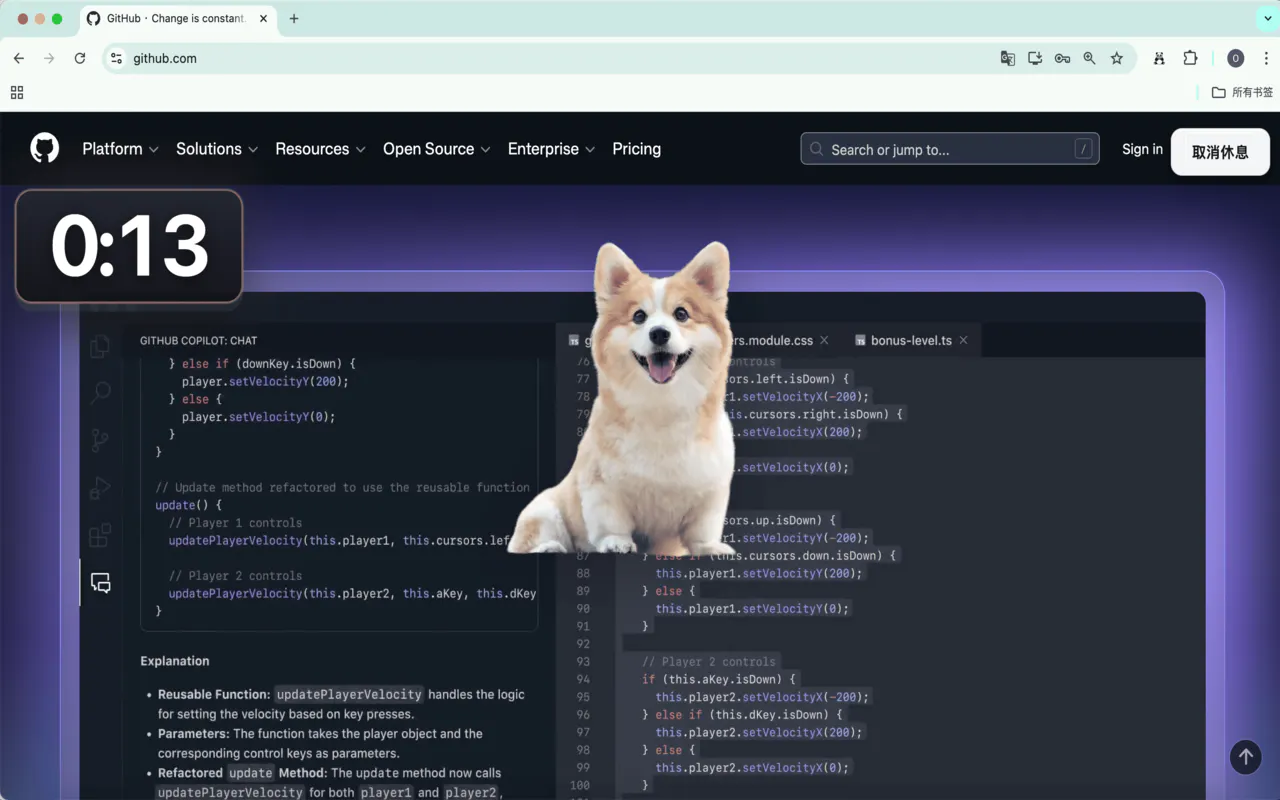Click the "// Update method refactored" comment line
This screenshot has height=800, width=1280.
coord(343,488)
